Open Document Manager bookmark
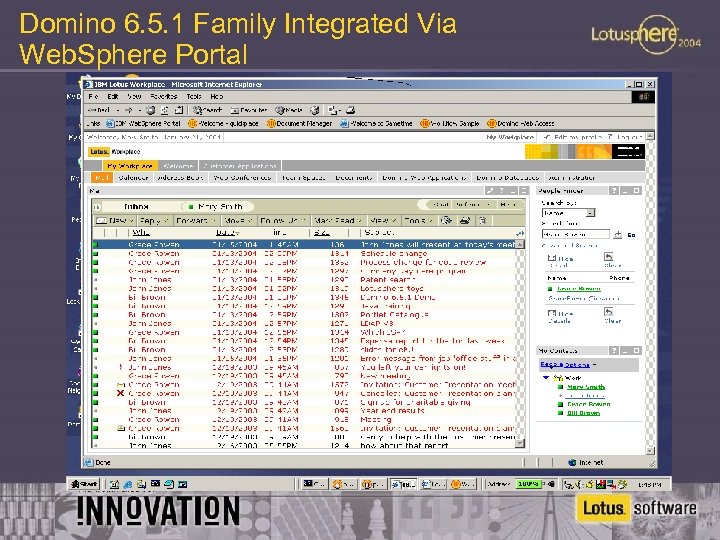The image size is (720, 540). point(299,124)
